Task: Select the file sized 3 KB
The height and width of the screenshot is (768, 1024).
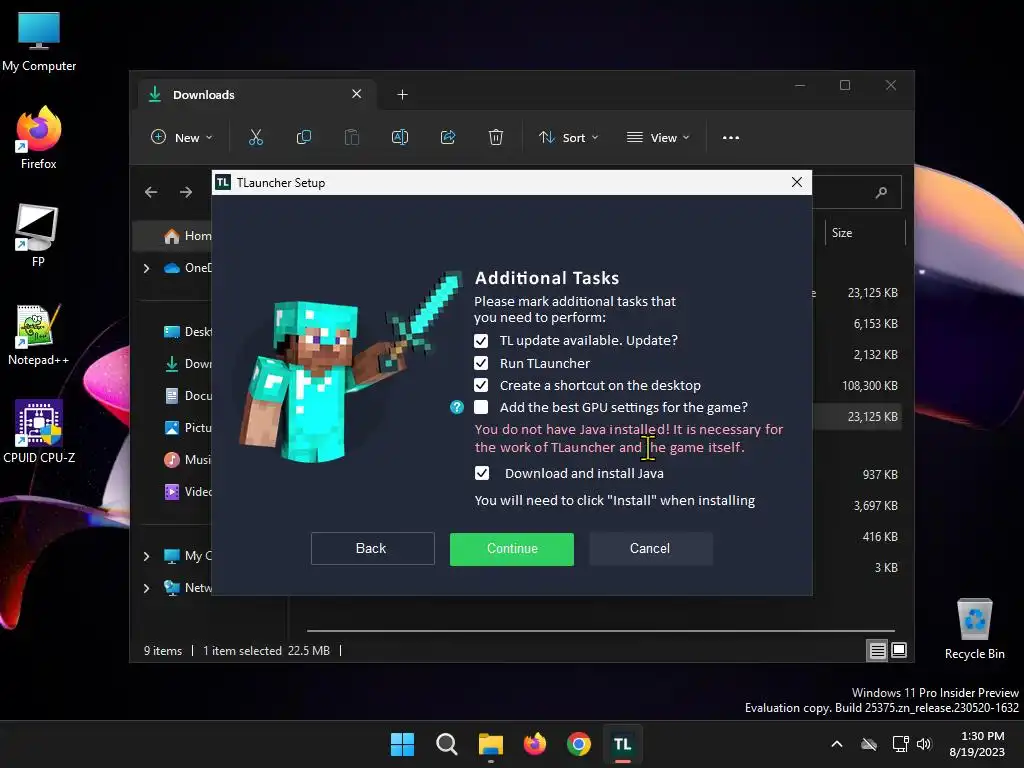Action: coord(886,568)
